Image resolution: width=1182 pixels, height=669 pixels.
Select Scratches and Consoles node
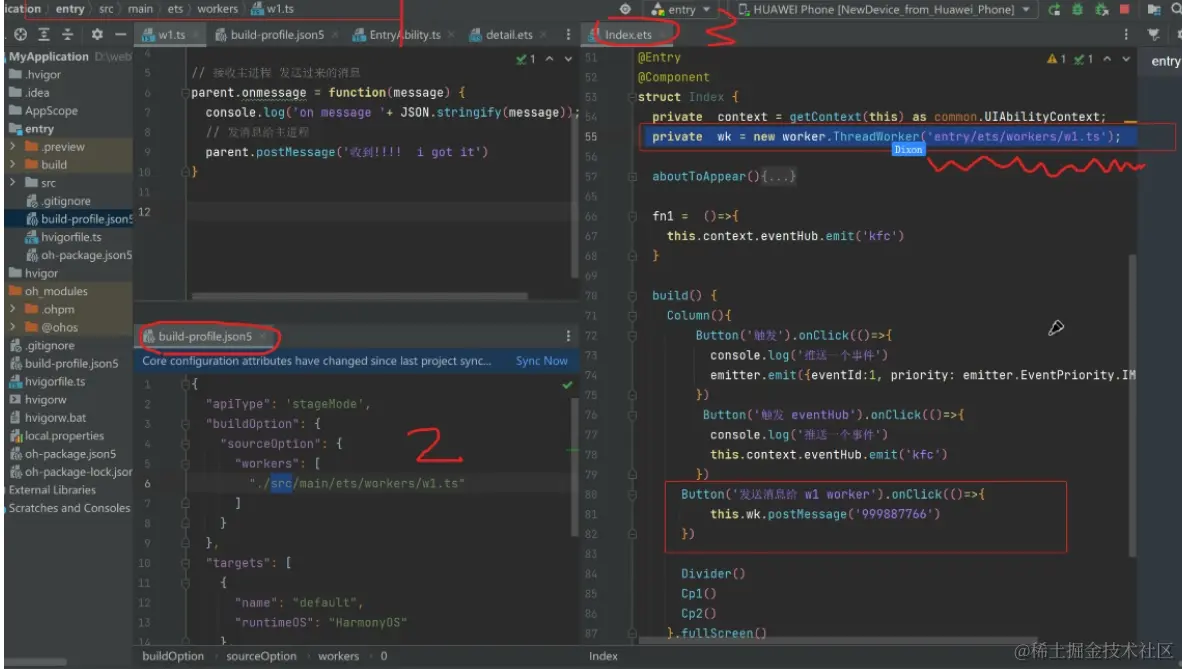69,508
